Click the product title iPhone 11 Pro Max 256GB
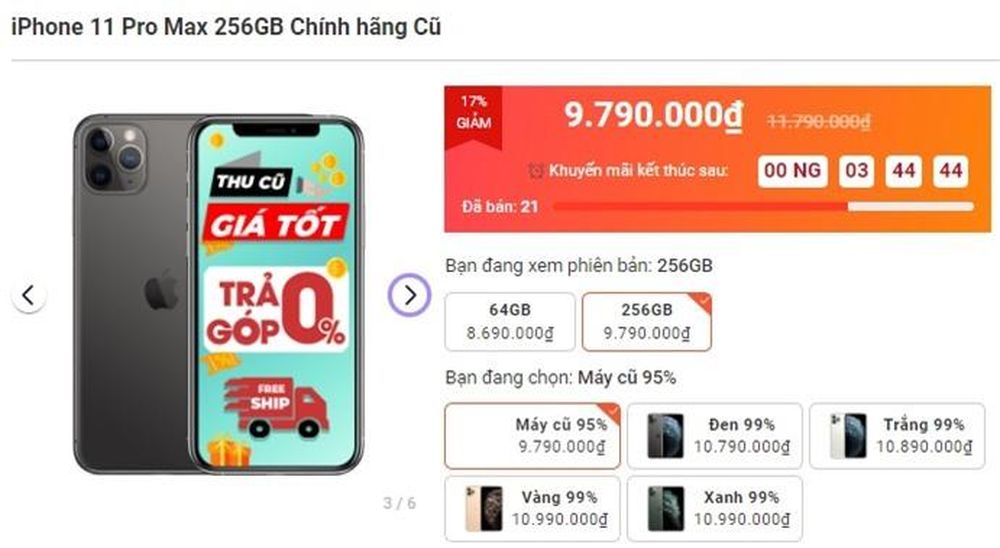Image resolution: width=1000 pixels, height=548 pixels. tap(226, 27)
